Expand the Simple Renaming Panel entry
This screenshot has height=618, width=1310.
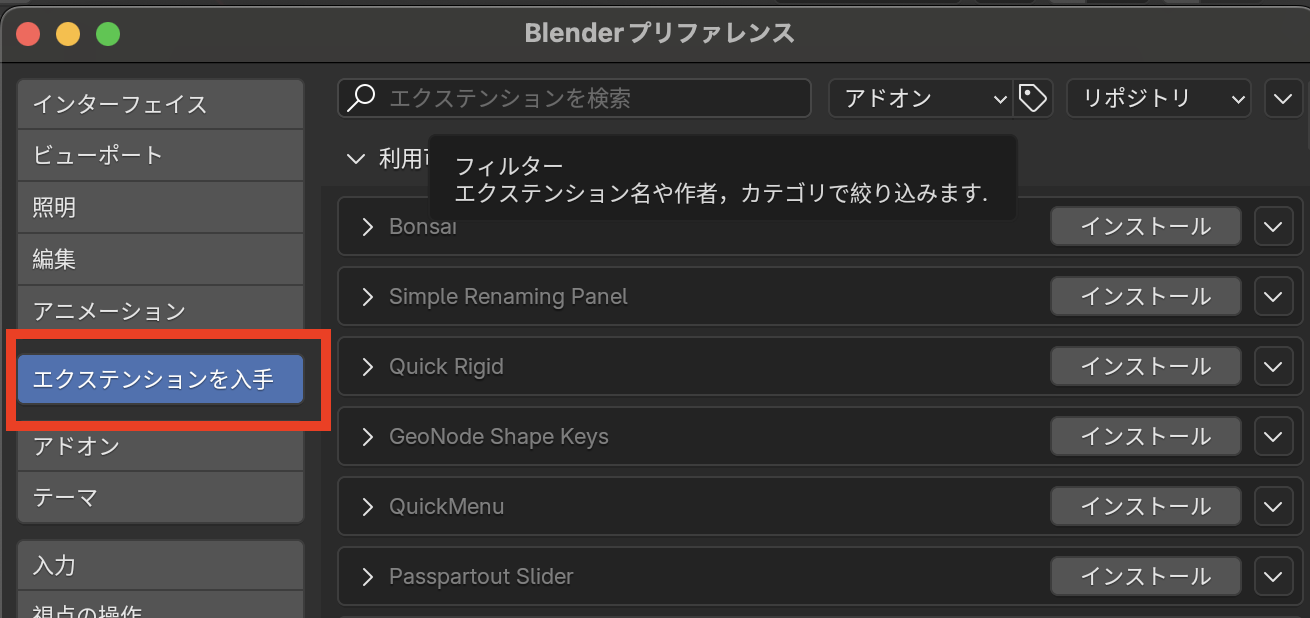[x=368, y=296]
